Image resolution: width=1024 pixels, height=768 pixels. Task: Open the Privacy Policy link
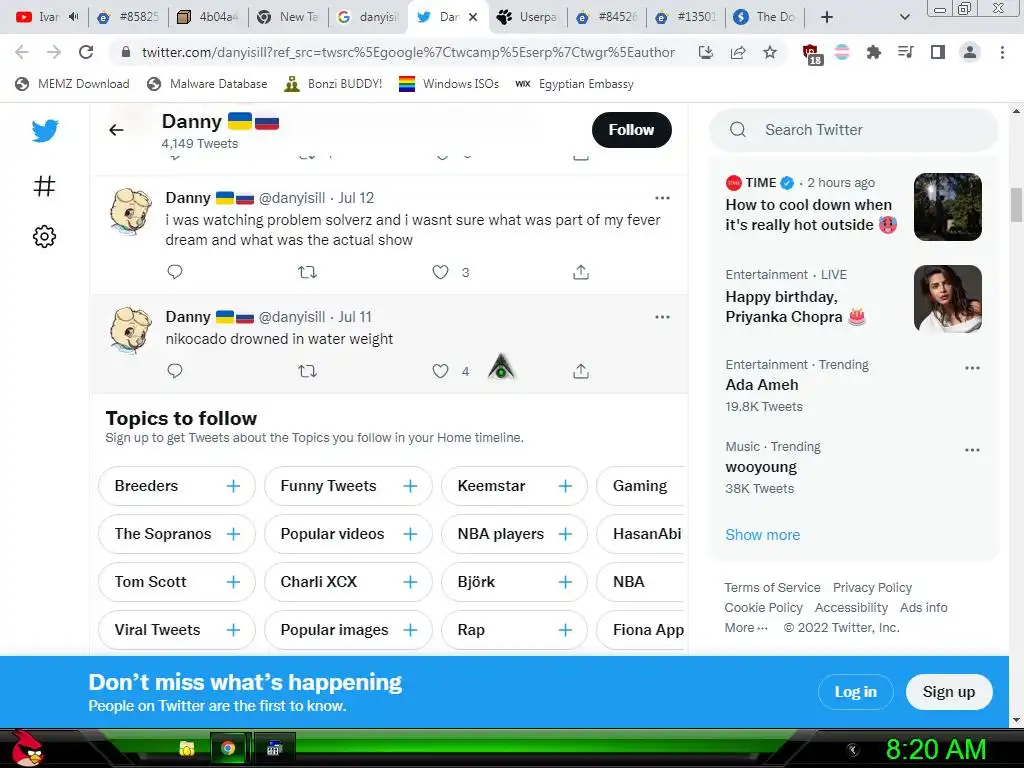click(x=872, y=588)
